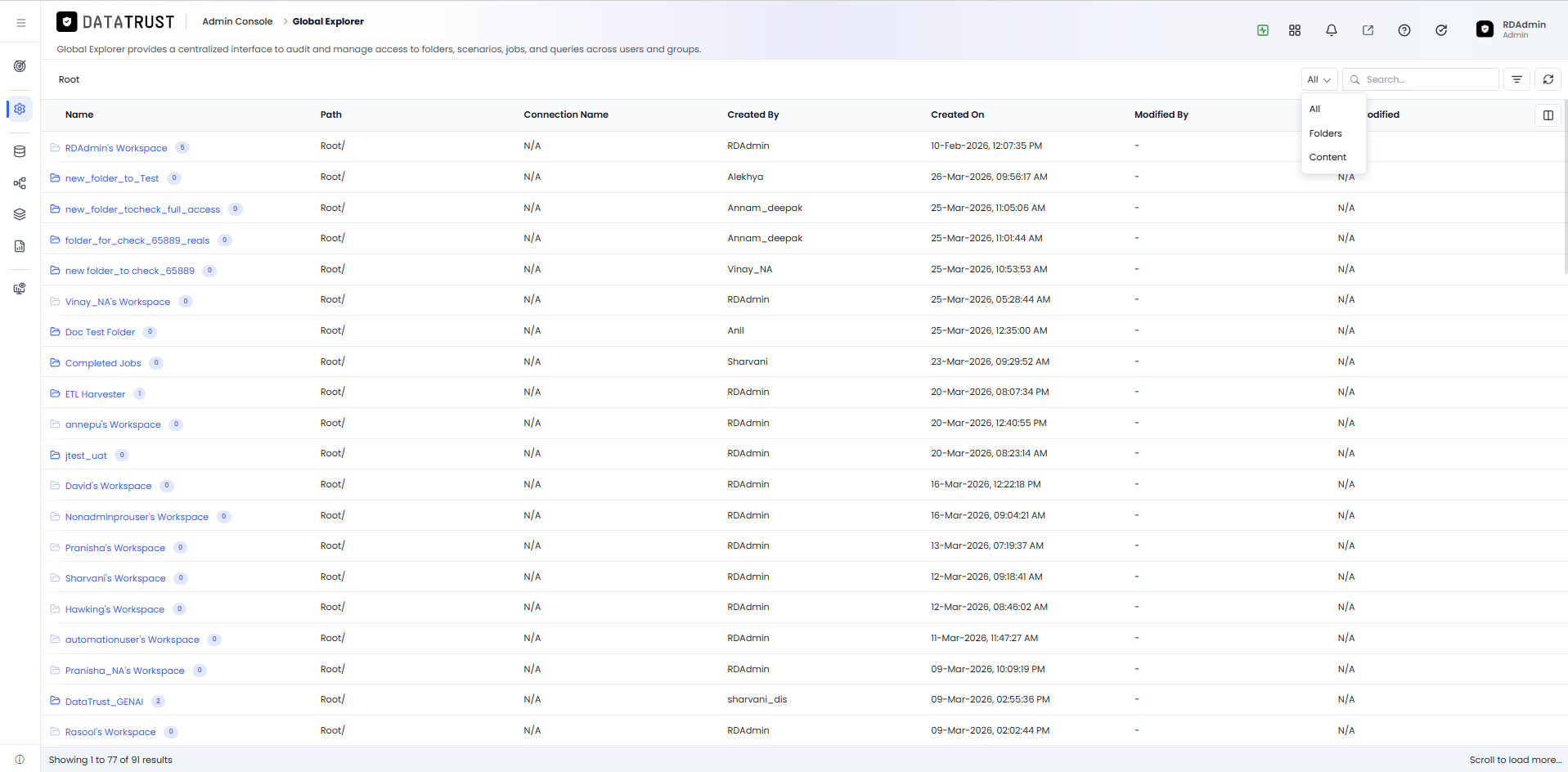This screenshot has width=1568, height=772.
Task: Go to the Admin Console breadcrumb
Action: coord(237,21)
